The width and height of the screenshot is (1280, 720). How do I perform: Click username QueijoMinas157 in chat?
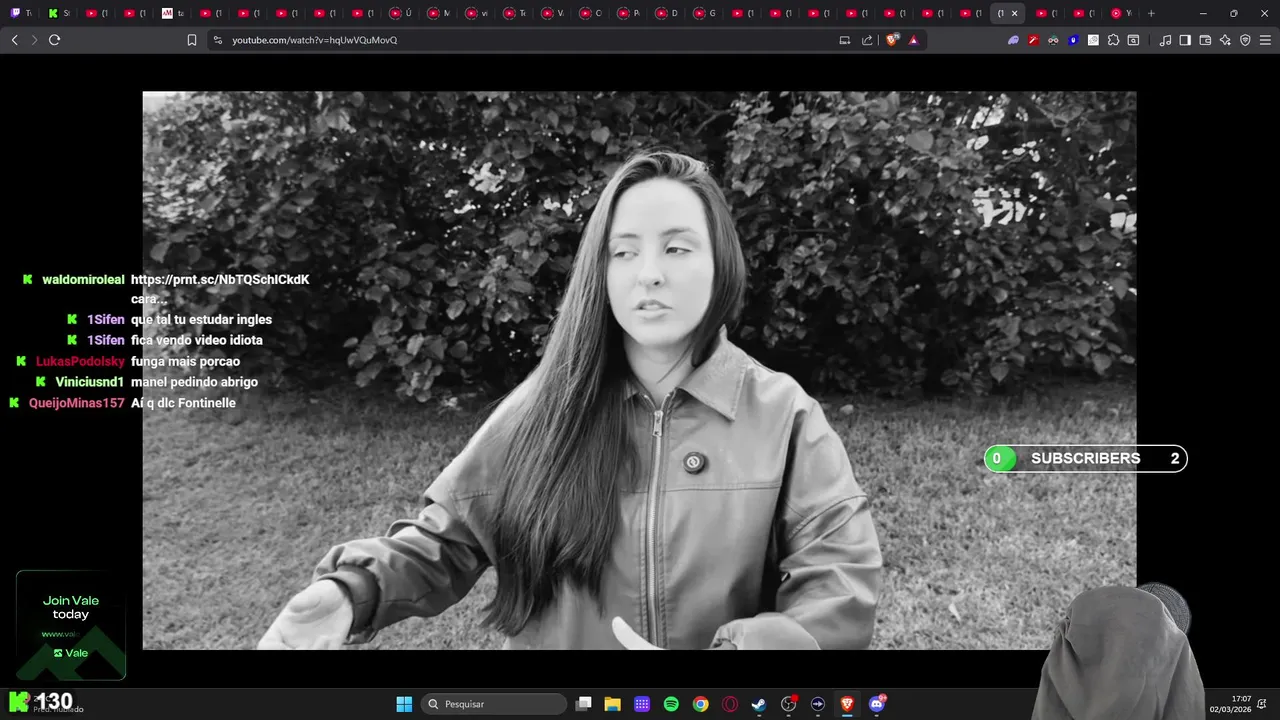[x=77, y=403]
